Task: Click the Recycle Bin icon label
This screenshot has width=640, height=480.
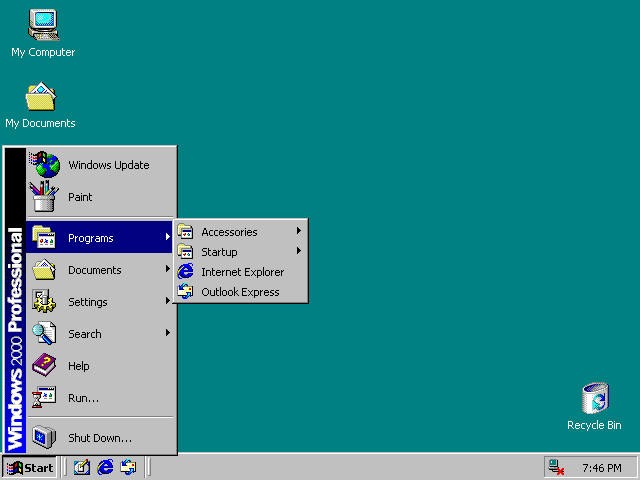Action: point(594,425)
